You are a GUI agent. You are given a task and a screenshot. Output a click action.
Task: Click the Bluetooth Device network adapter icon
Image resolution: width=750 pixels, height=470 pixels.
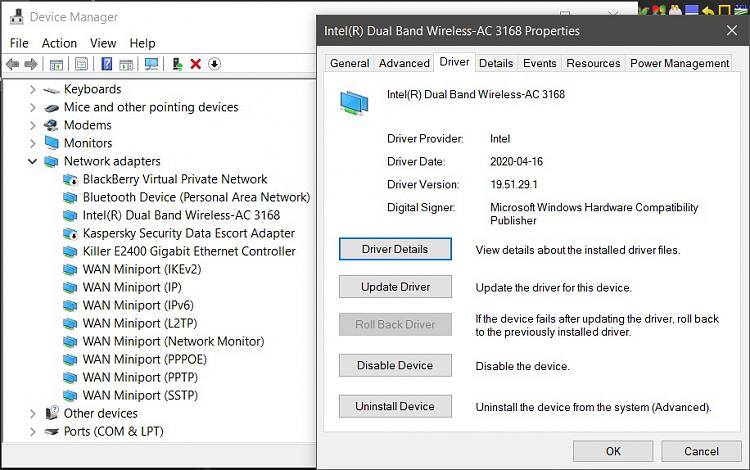coord(70,197)
